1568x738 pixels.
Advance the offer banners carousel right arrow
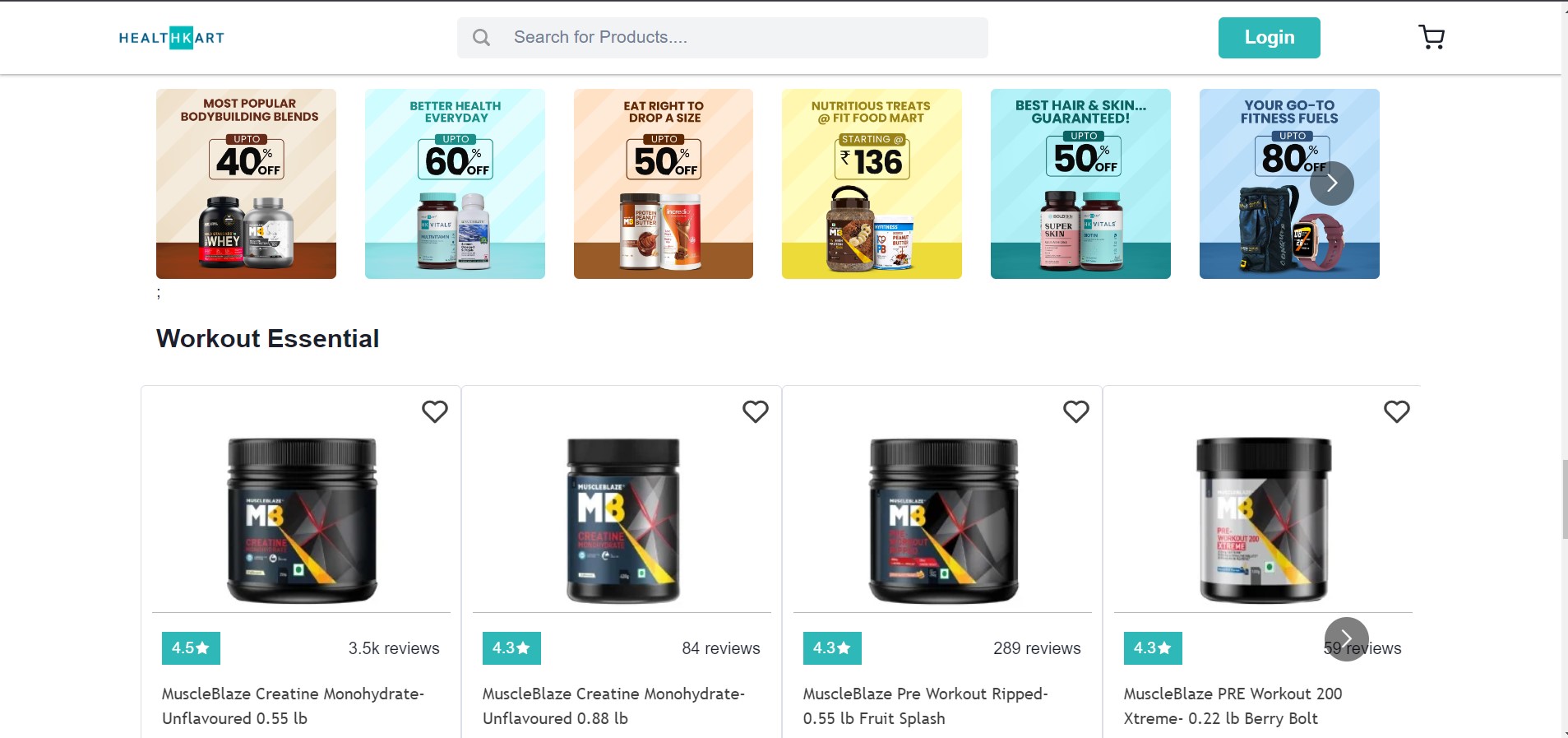tap(1332, 183)
